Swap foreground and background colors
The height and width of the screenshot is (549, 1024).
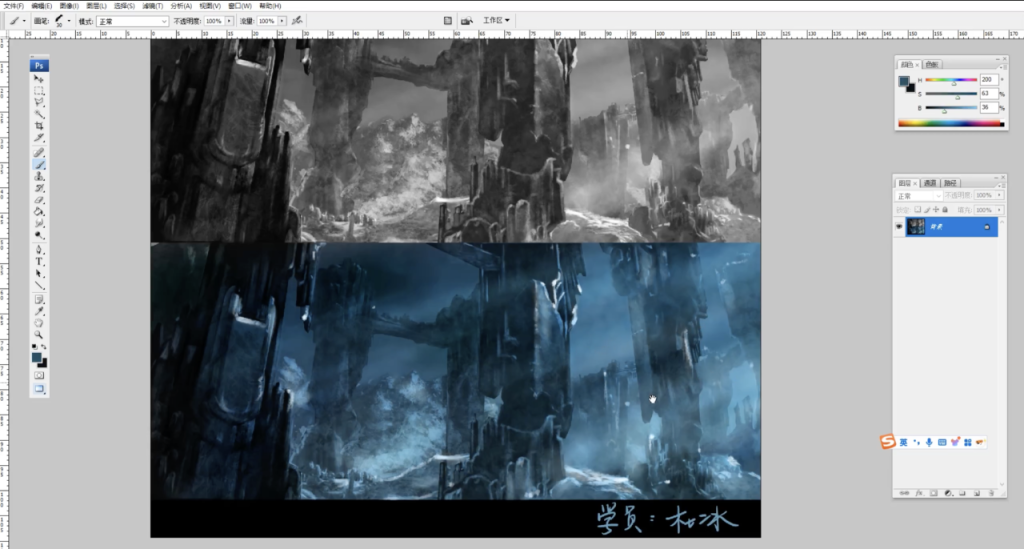[45, 347]
